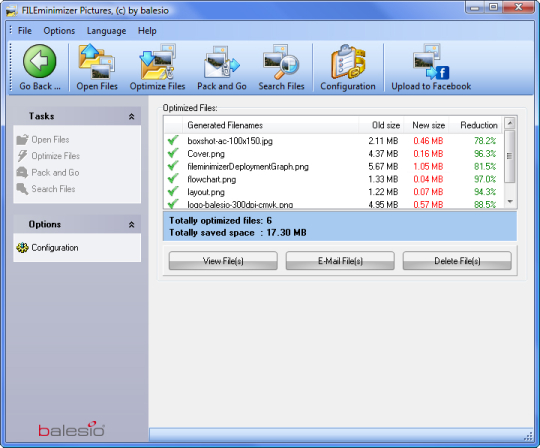Sort by the Reduction column header
This screenshot has width=540, height=448.
tap(476, 125)
